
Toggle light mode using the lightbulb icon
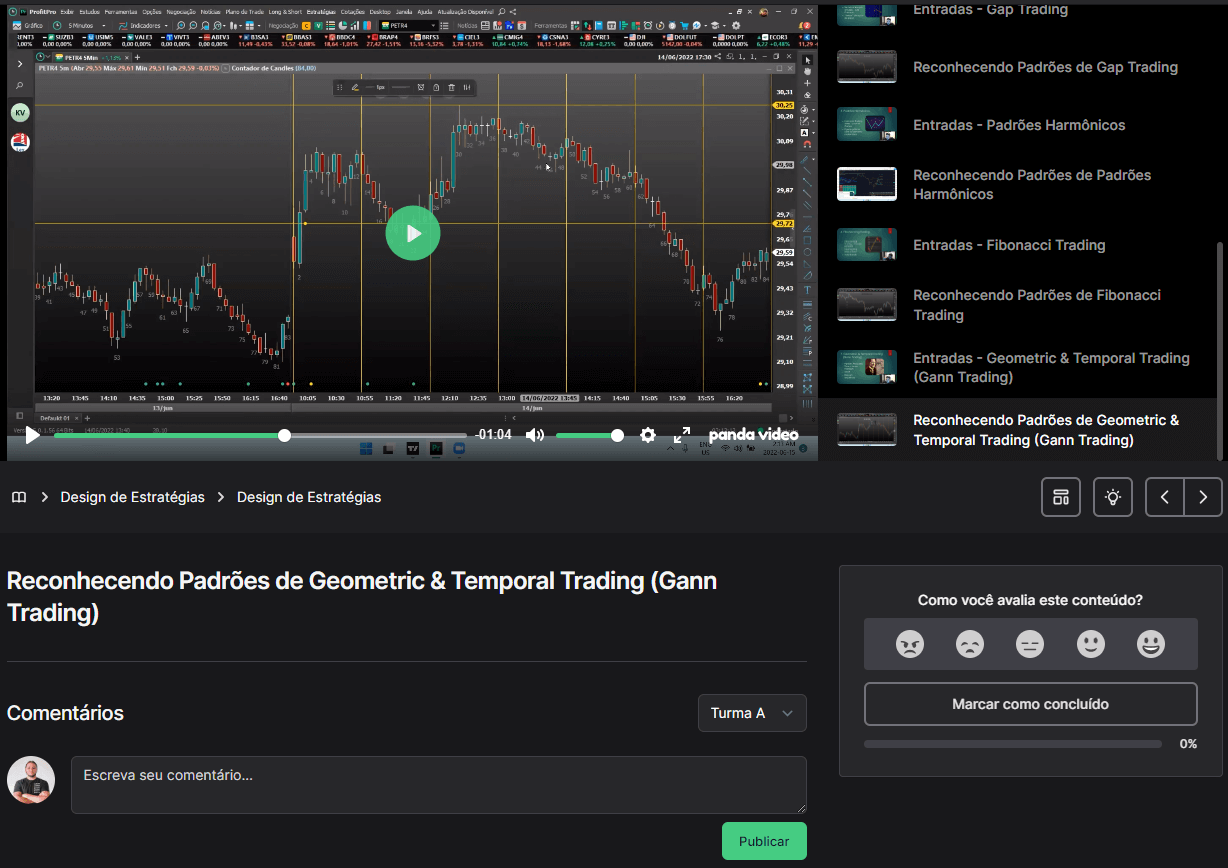pyautogui.click(x=1113, y=497)
